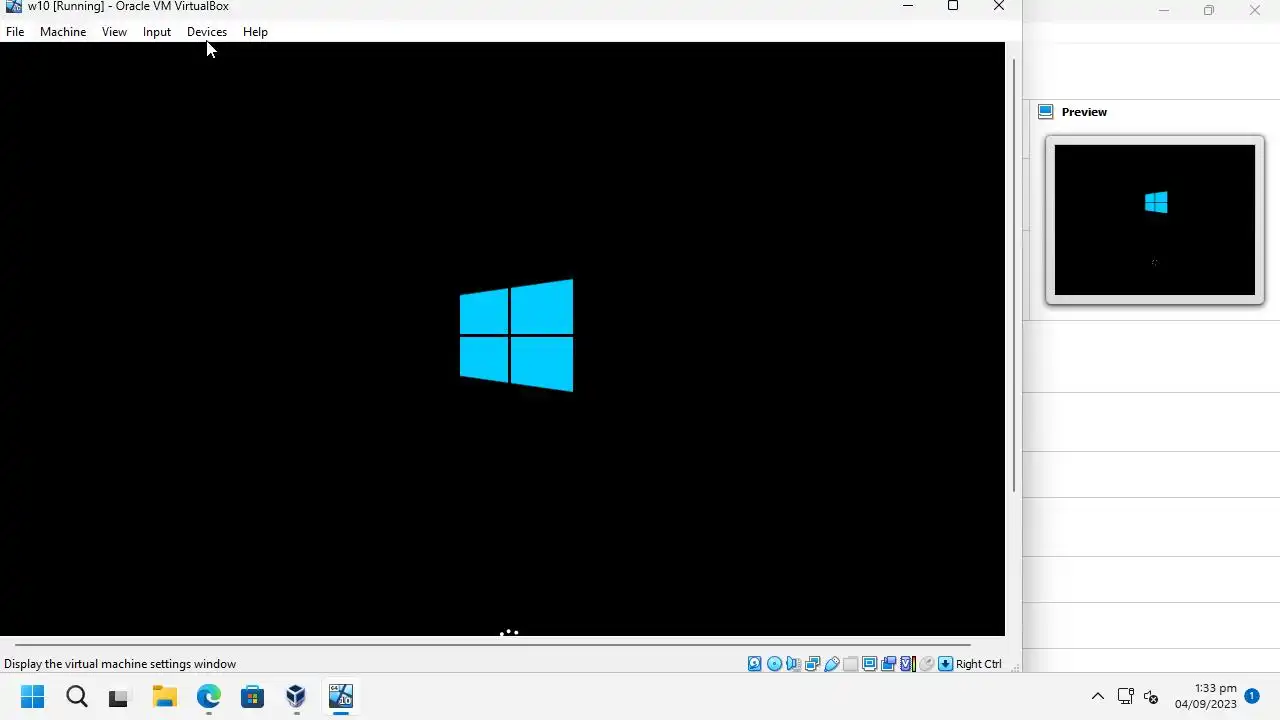The image size is (1280, 720).
Task: Click the audio status icon
Action: point(793,664)
